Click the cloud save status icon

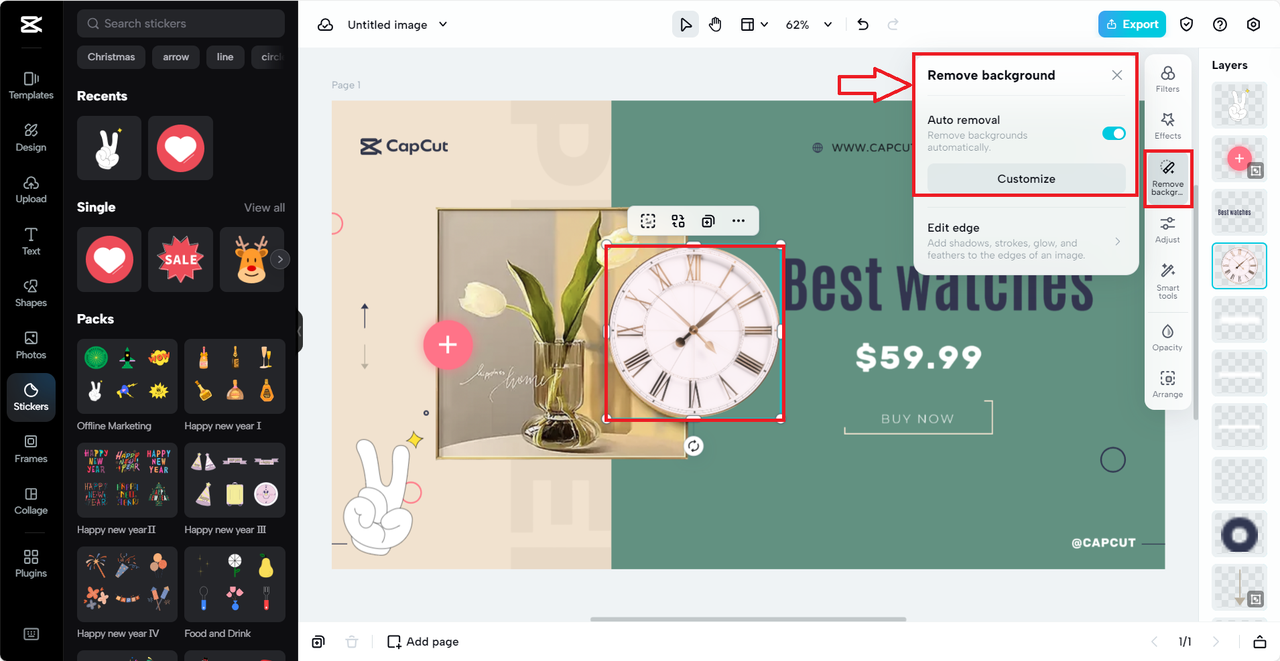point(325,25)
